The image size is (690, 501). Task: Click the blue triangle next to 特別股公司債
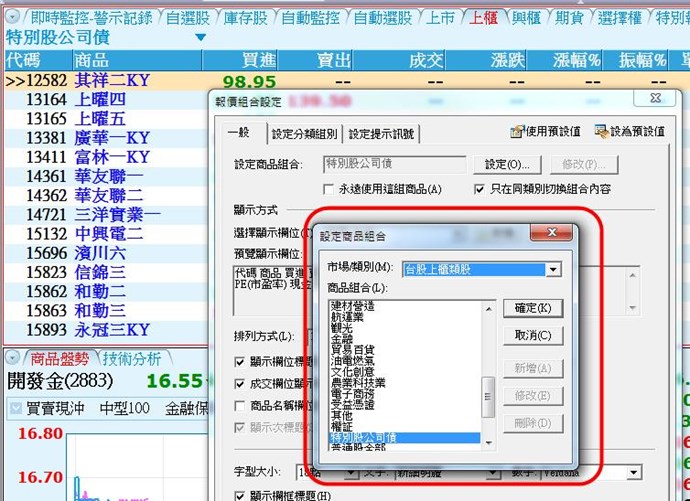coord(200,38)
